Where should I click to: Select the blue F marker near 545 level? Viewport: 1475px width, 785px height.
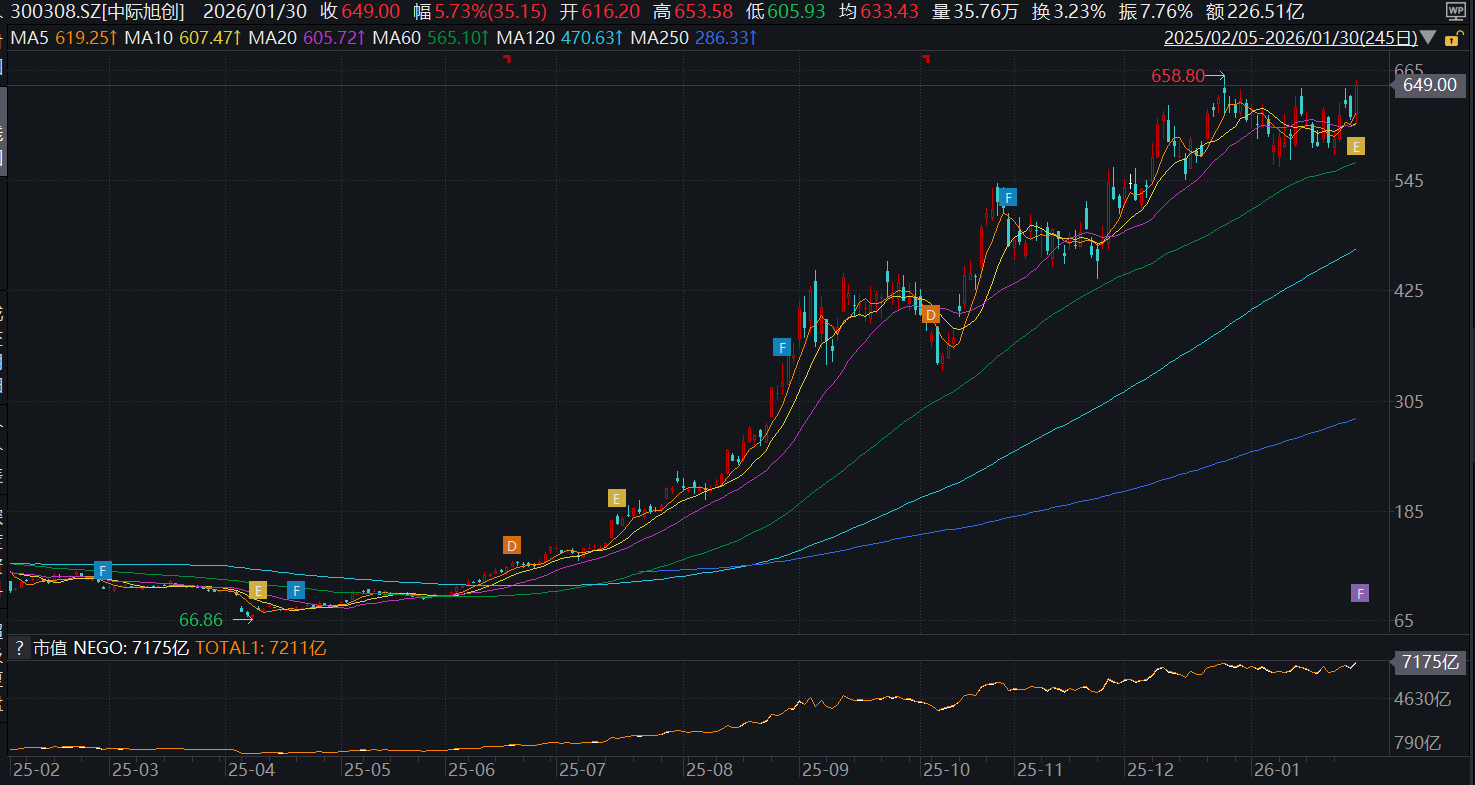pyautogui.click(x=1009, y=196)
